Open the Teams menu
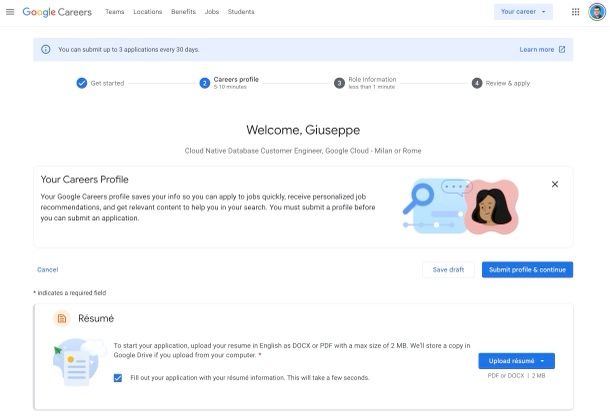This screenshot has height=417, width=610. (x=114, y=12)
